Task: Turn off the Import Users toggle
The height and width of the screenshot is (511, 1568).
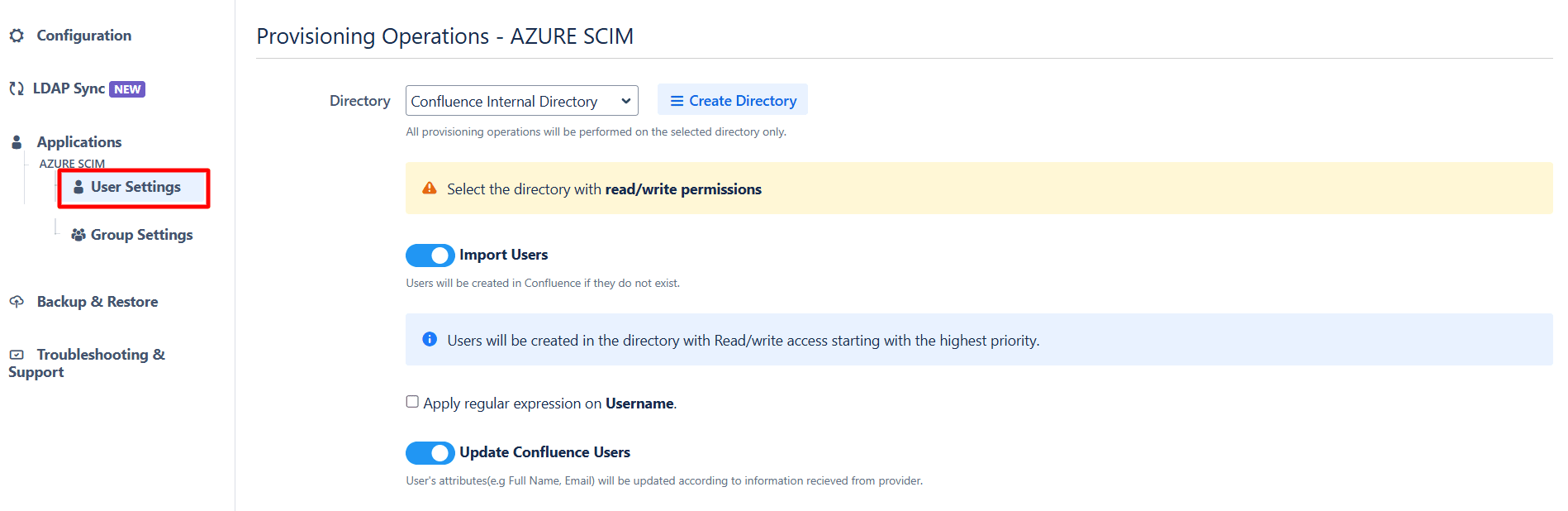Action: pyautogui.click(x=430, y=255)
